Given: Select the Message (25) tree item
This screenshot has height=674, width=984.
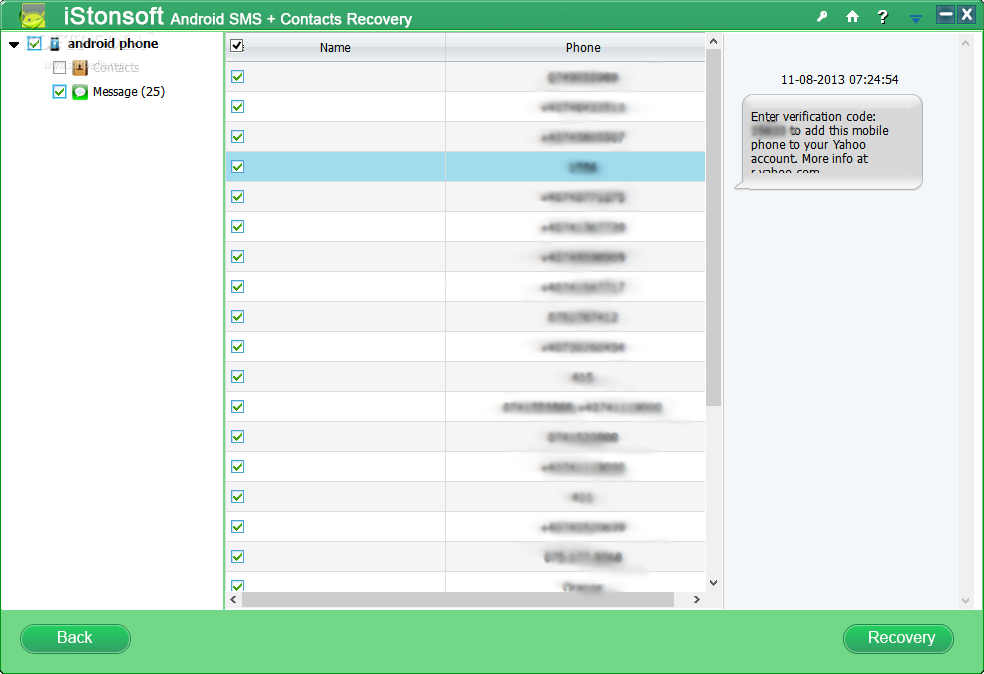Looking at the screenshot, I should tap(129, 92).
